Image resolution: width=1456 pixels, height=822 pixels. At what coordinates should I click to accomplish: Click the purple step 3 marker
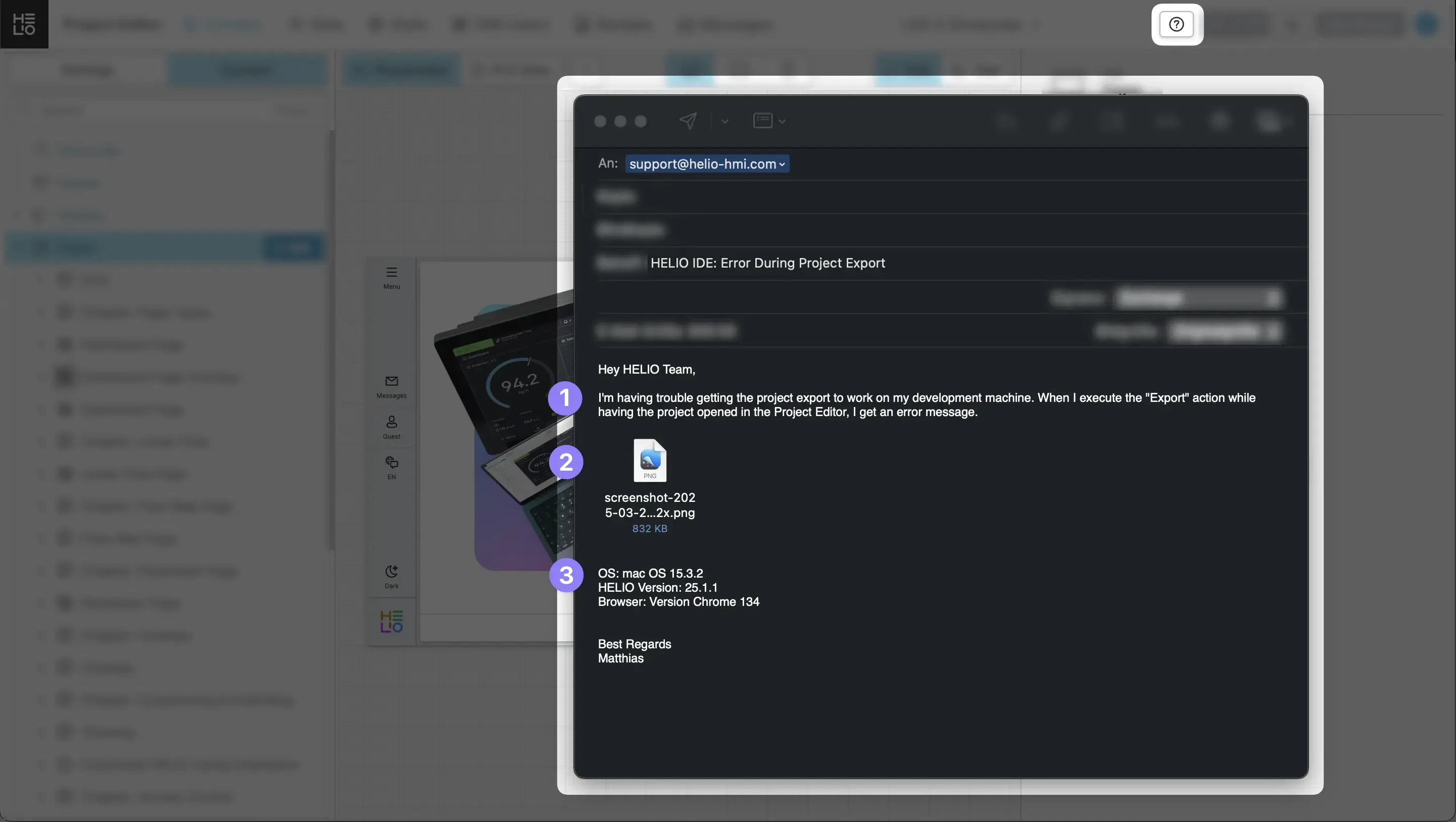tap(566, 575)
